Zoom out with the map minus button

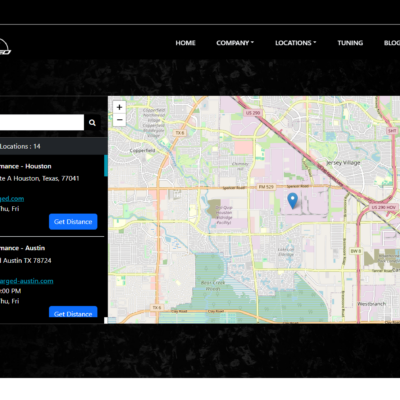pyautogui.click(x=119, y=120)
